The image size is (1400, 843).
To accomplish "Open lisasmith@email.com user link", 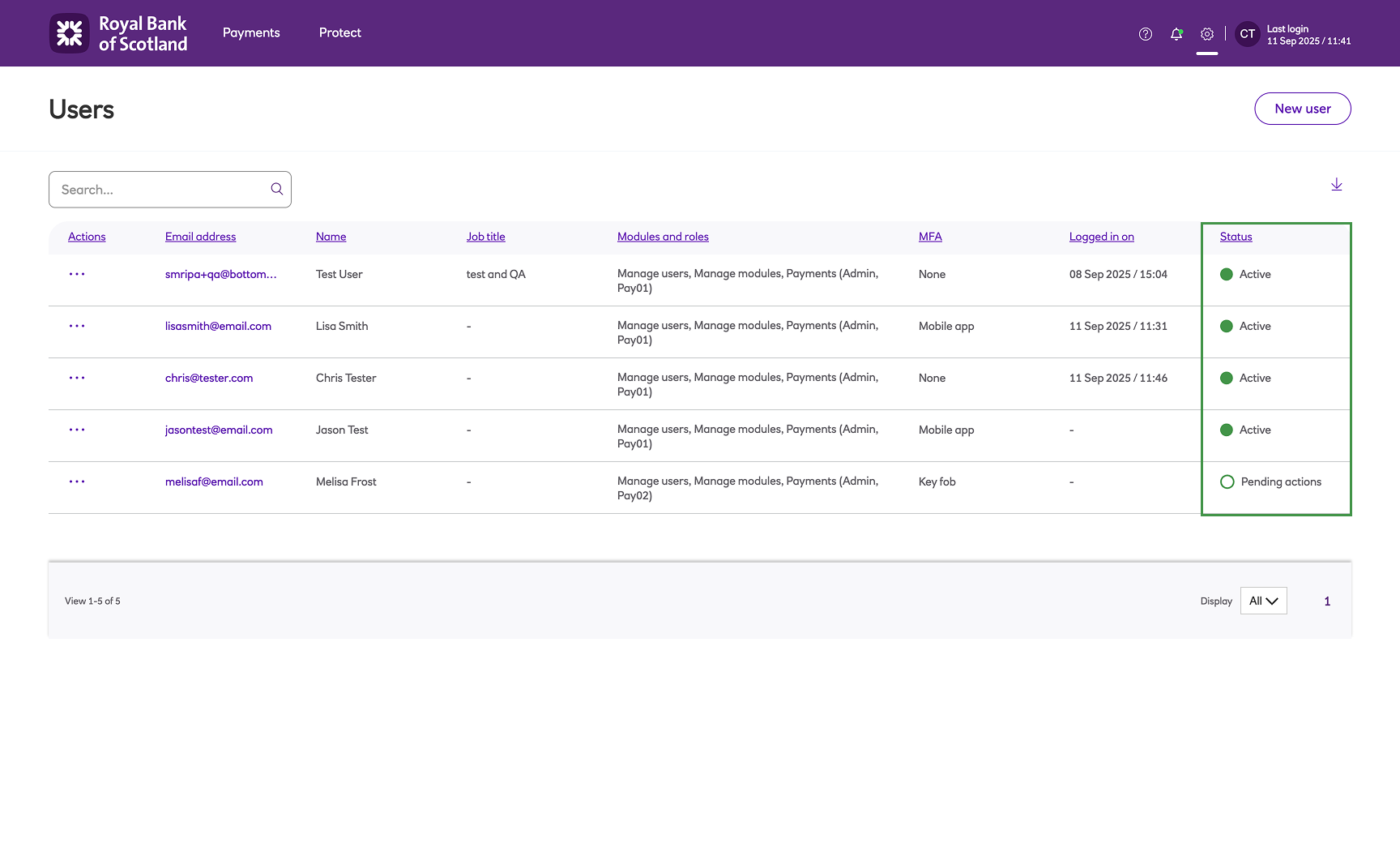I will [219, 326].
